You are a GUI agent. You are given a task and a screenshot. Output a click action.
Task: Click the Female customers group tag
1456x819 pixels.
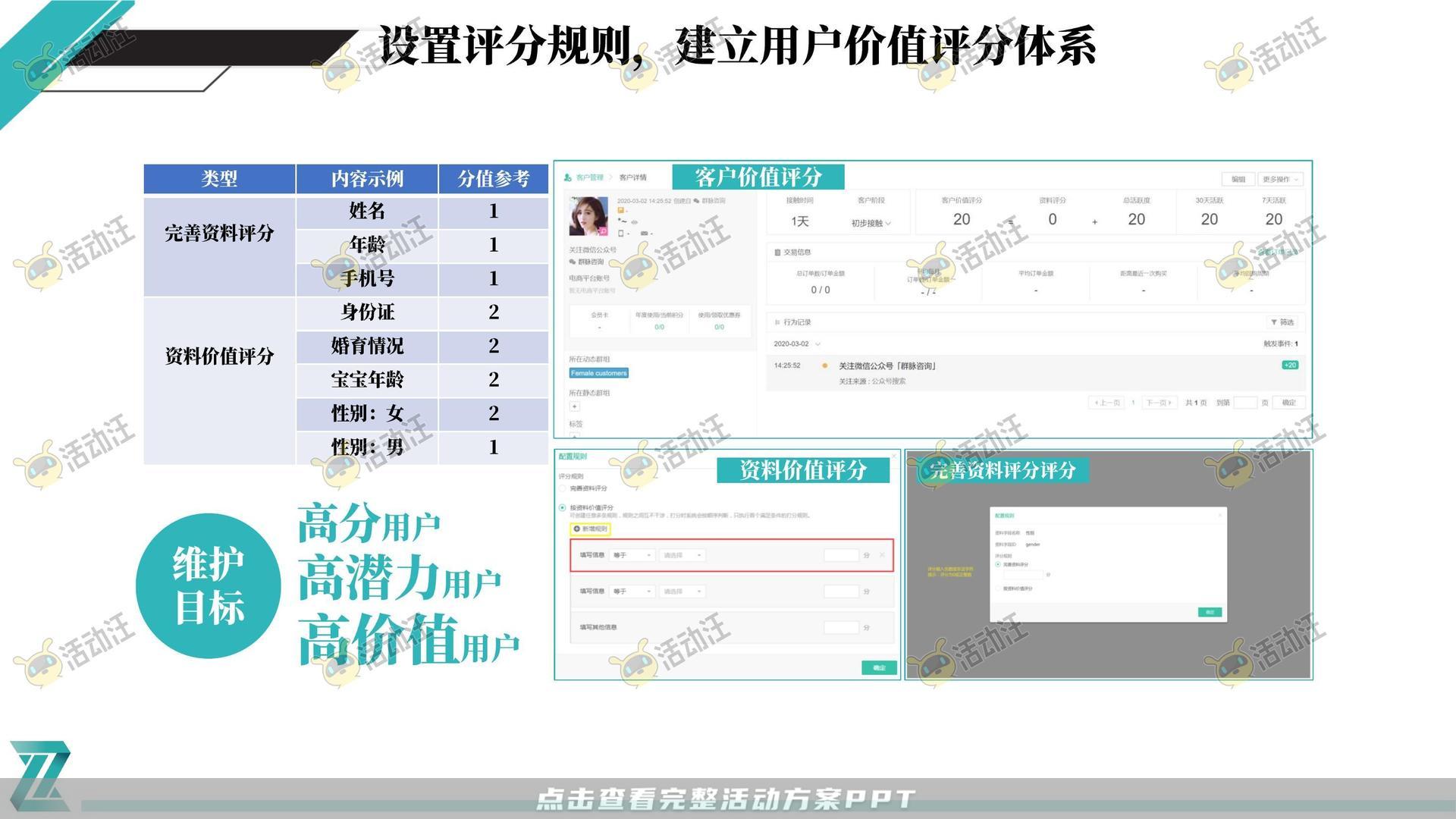598,373
